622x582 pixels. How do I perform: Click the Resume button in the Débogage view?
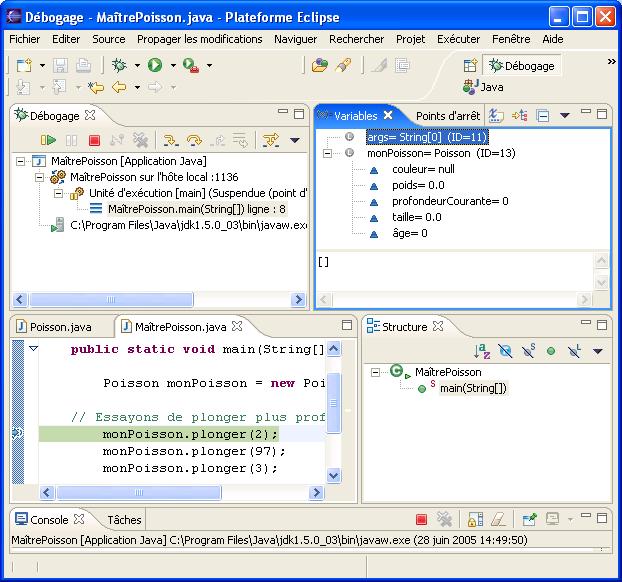coord(48,141)
